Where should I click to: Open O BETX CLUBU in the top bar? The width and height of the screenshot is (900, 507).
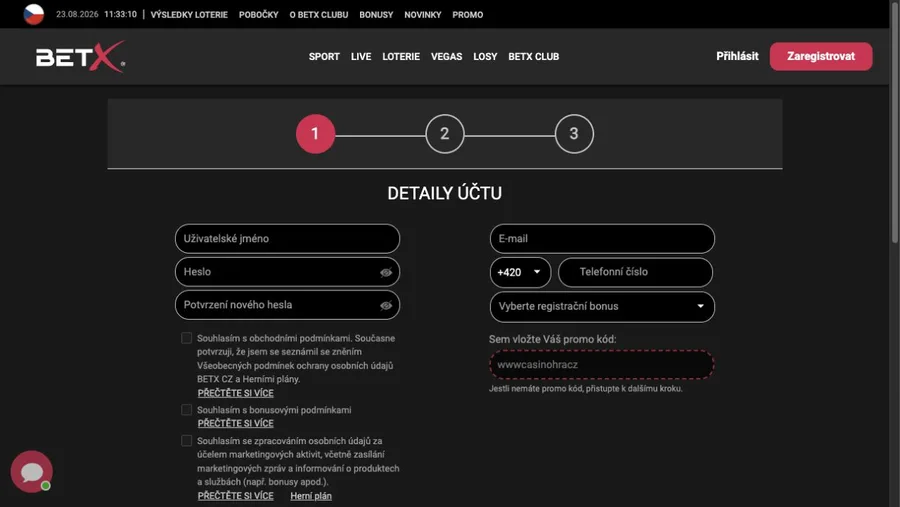tap(319, 14)
